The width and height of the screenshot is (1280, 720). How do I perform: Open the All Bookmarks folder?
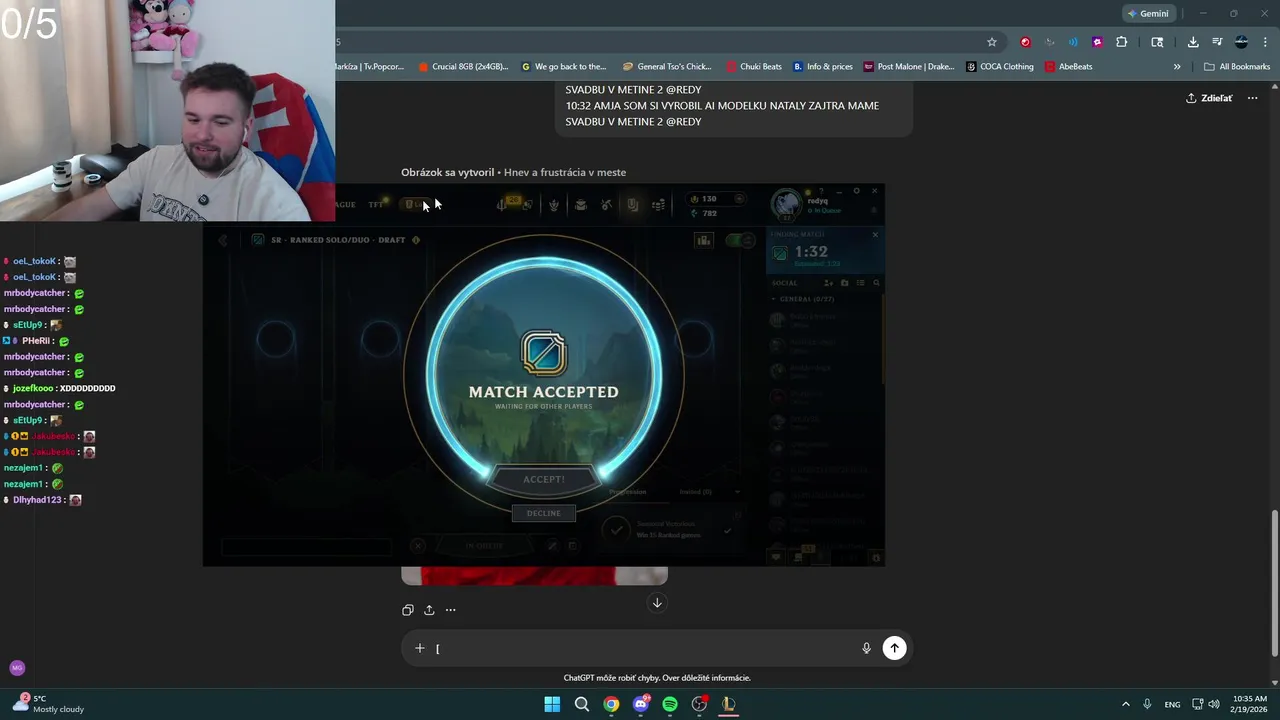click(x=1237, y=67)
